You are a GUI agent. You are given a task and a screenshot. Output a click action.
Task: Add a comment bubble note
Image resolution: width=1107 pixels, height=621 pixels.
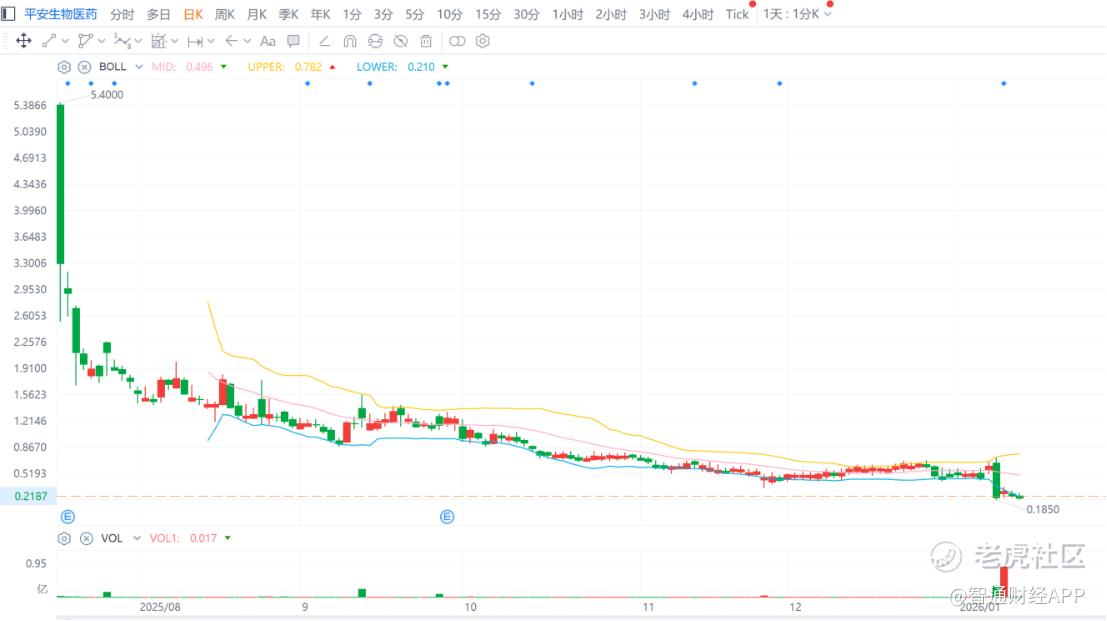click(293, 41)
